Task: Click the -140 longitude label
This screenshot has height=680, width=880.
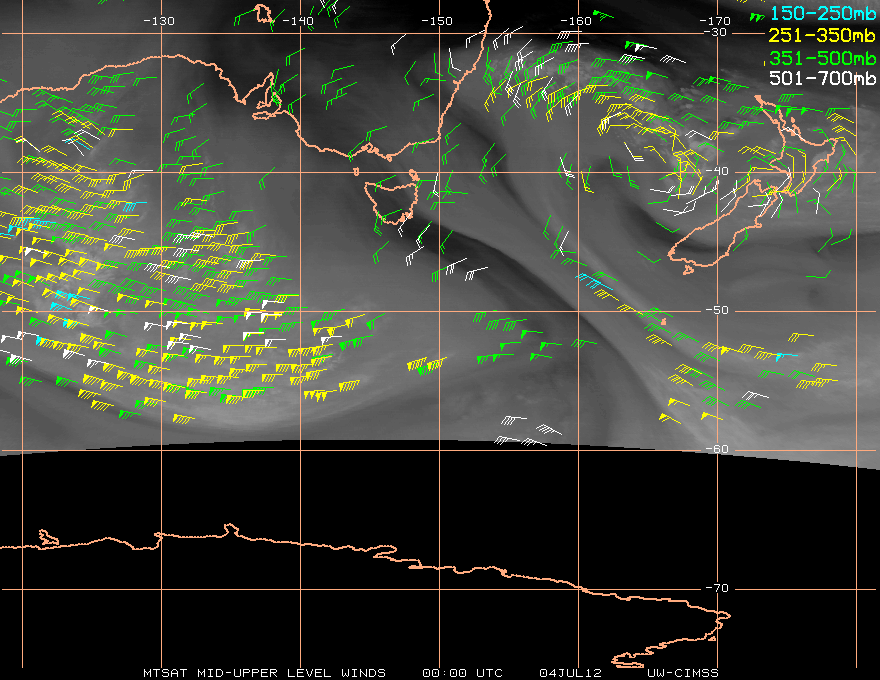Action: coord(298,21)
